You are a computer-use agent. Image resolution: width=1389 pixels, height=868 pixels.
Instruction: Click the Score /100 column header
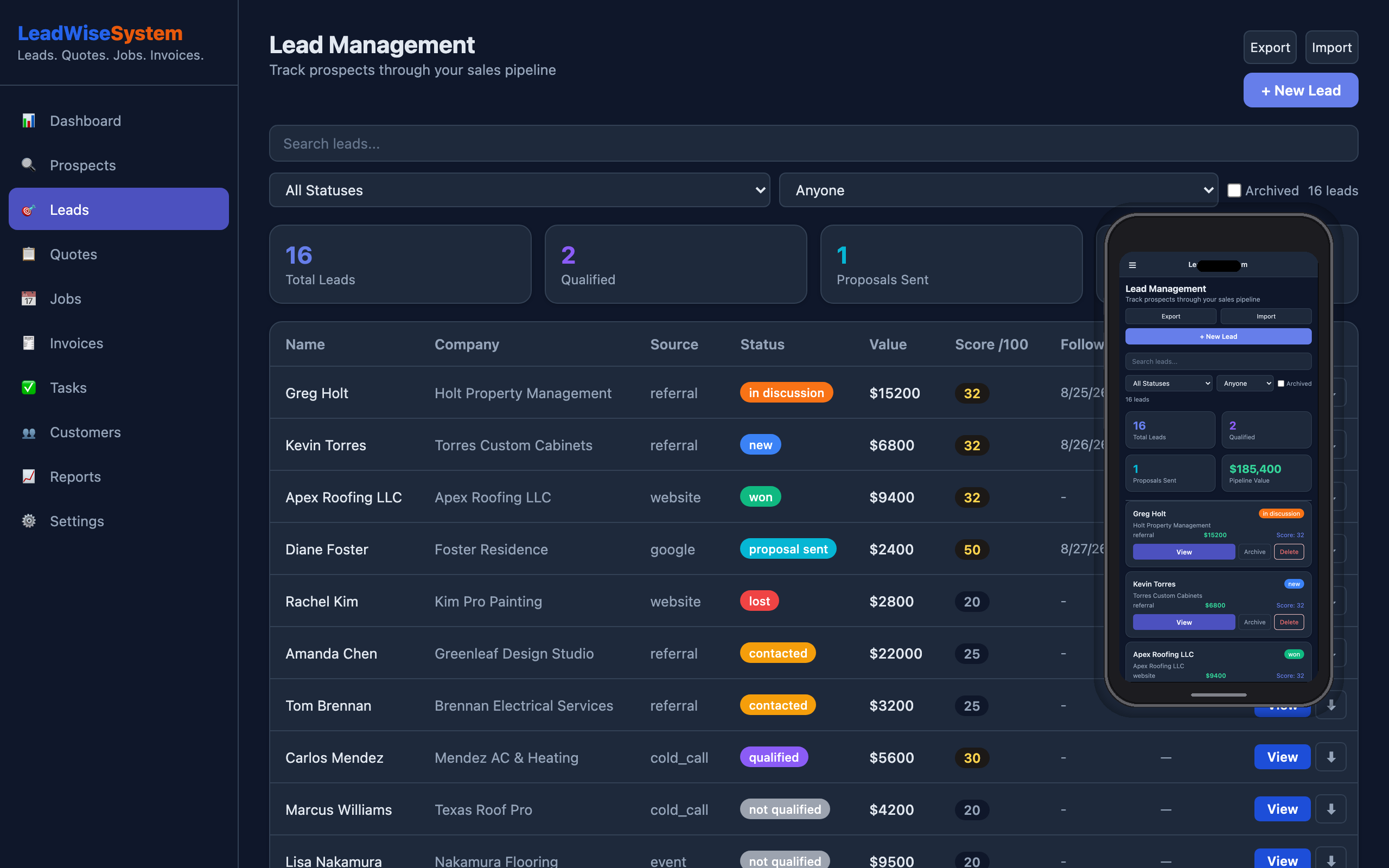pos(991,344)
